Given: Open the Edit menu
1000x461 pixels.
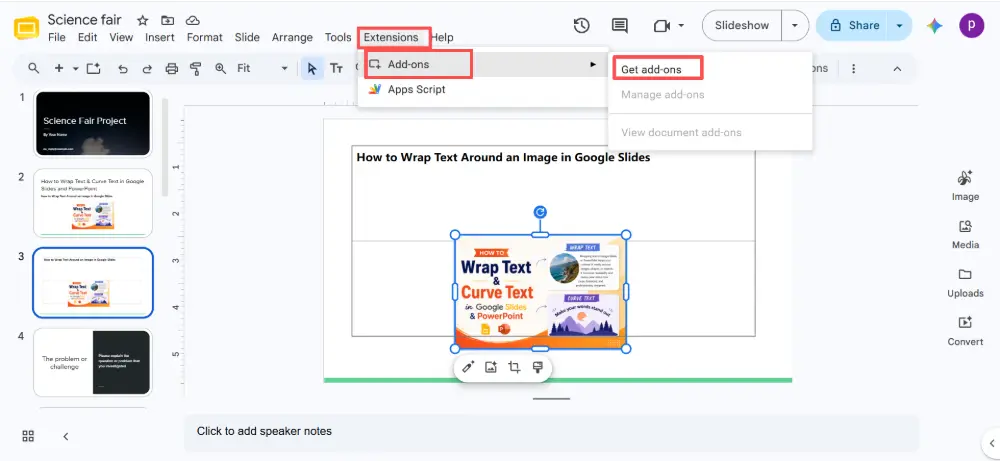Looking at the screenshot, I should pyautogui.click(x=87, y=38).
